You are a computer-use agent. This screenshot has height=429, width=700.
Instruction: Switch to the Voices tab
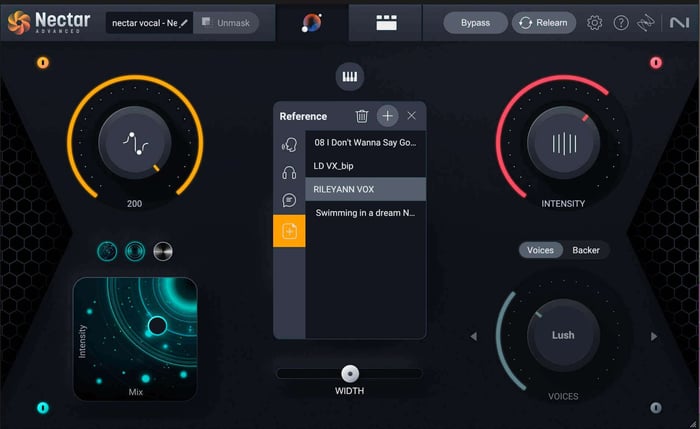coord(540,250)
